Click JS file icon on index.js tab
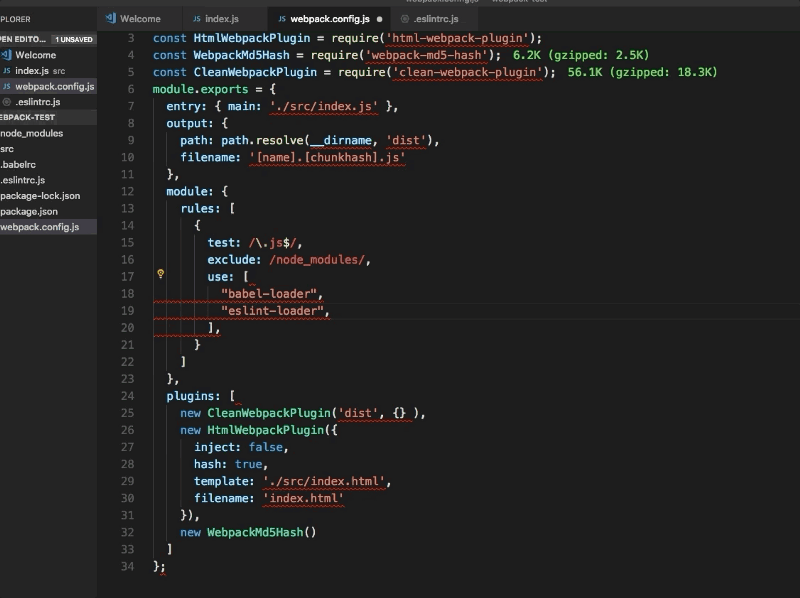The image size is (800, 598). coord(196,19)
